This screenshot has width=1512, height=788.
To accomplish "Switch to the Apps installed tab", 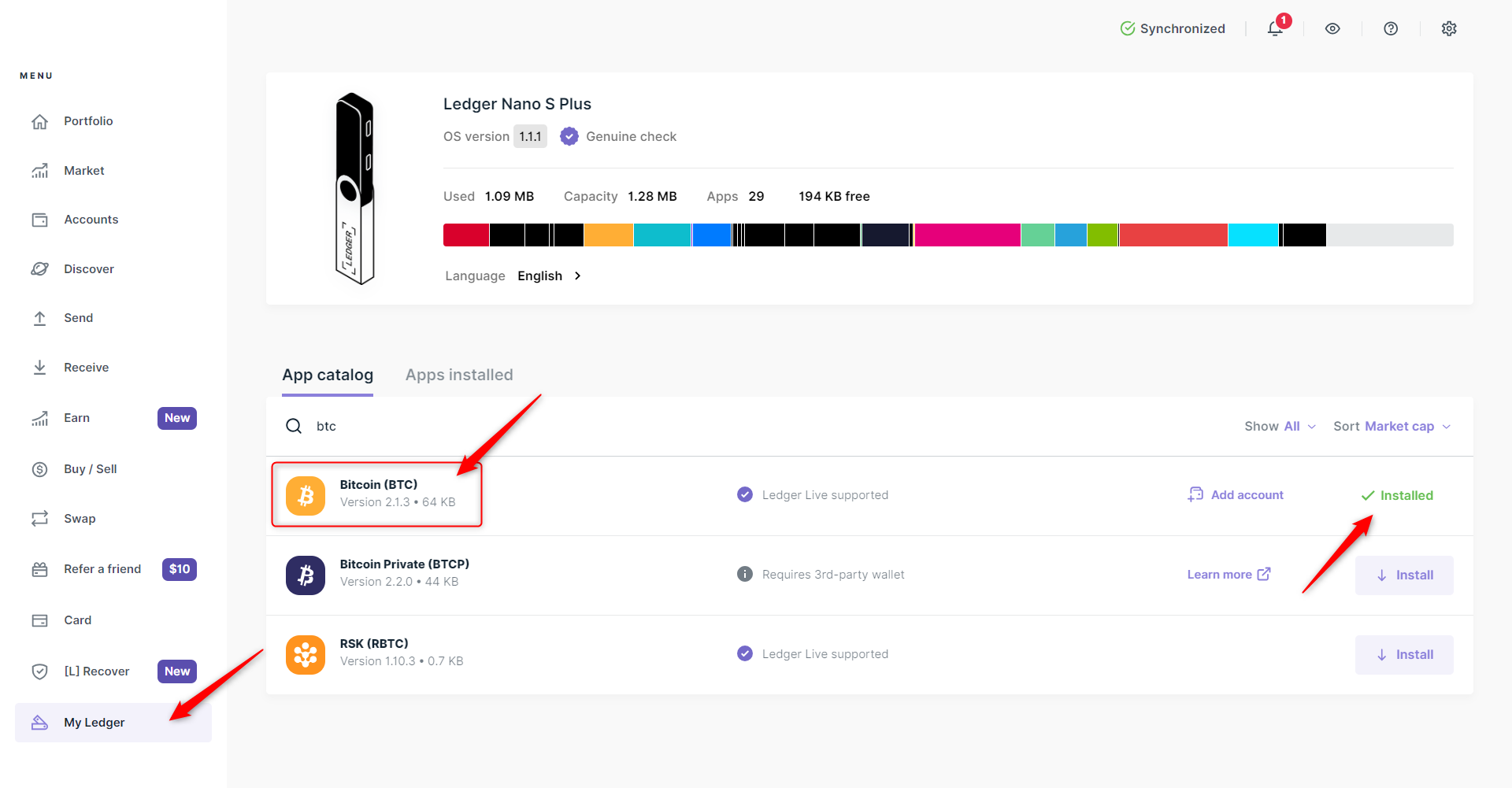I will pos(459,376).
